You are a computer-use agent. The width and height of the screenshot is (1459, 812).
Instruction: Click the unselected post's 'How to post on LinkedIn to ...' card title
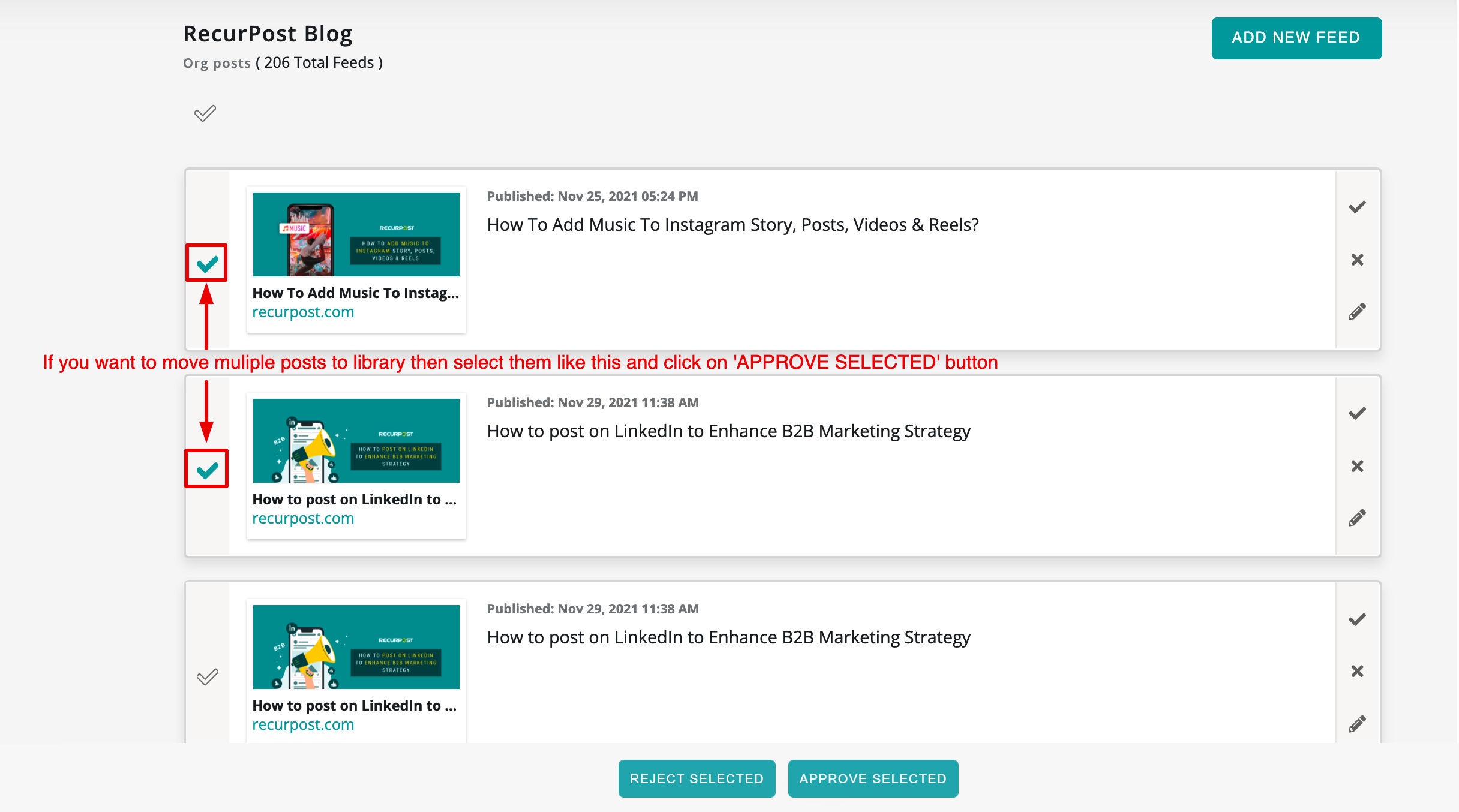click(x=355, y=706)
